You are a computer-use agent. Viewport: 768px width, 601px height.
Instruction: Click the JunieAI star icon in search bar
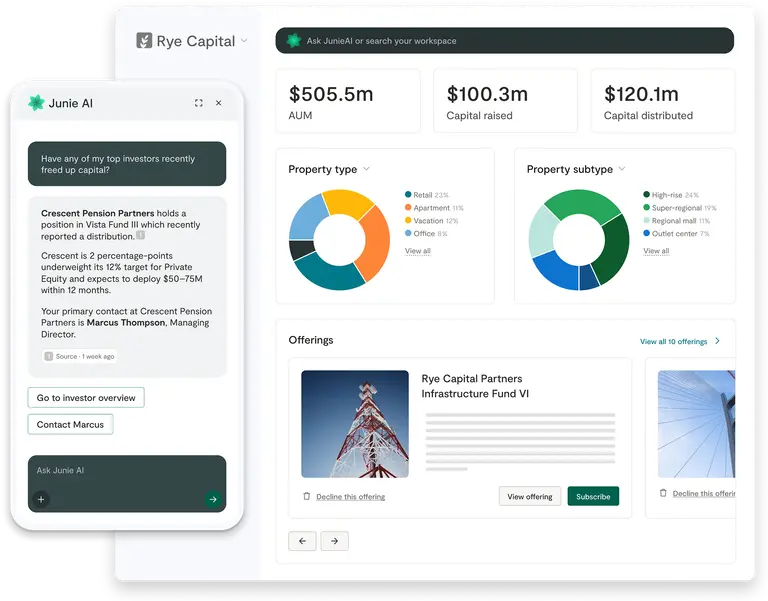pos(294,41)
